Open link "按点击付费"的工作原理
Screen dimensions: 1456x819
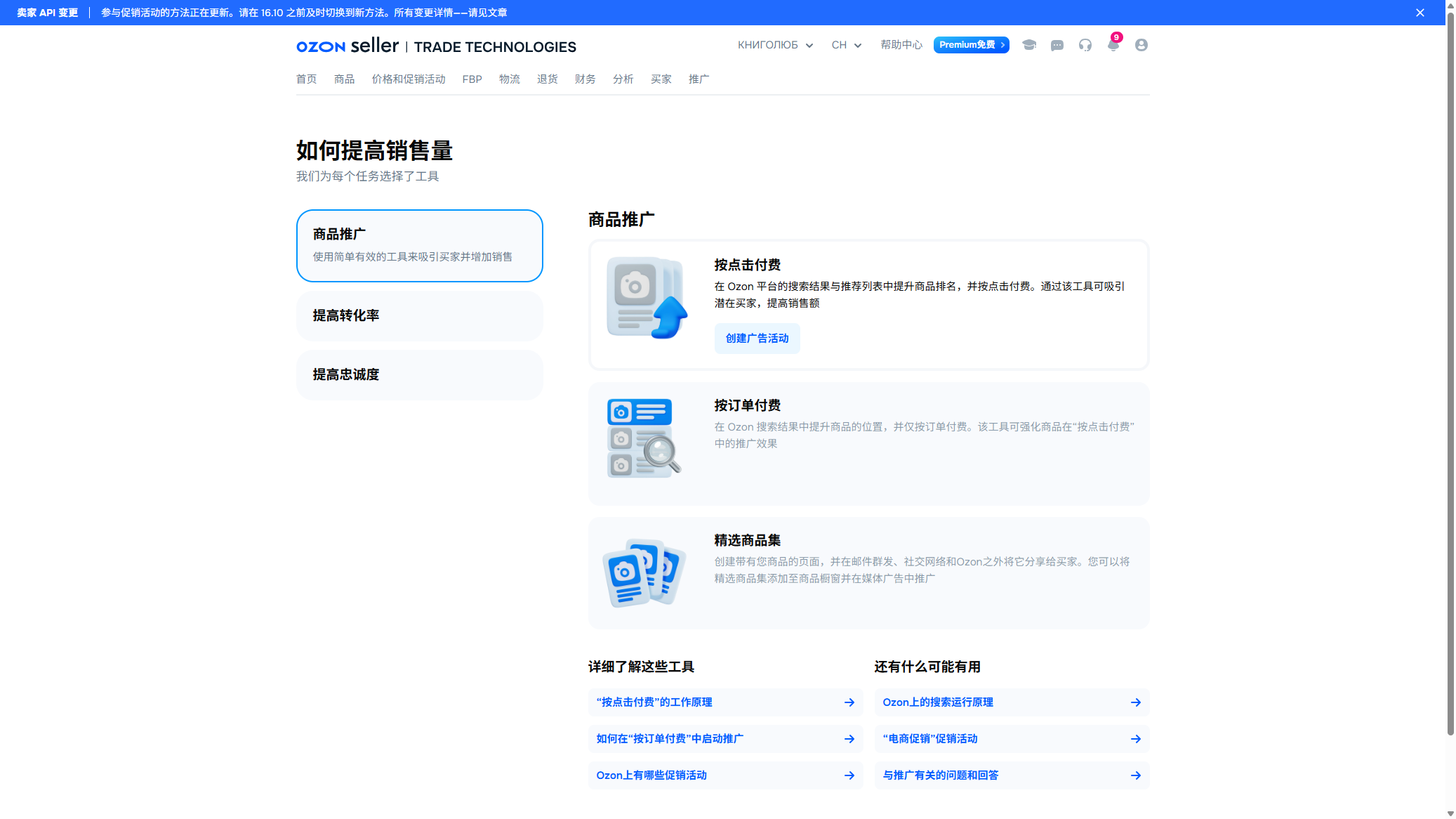tap(726, 702)
